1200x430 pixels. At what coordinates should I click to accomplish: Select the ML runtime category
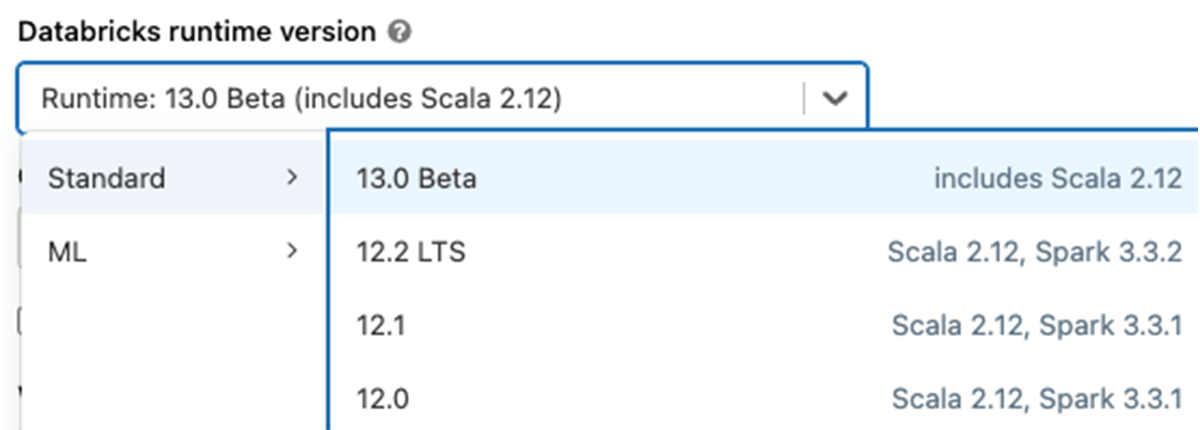click(x=68, y=252)
